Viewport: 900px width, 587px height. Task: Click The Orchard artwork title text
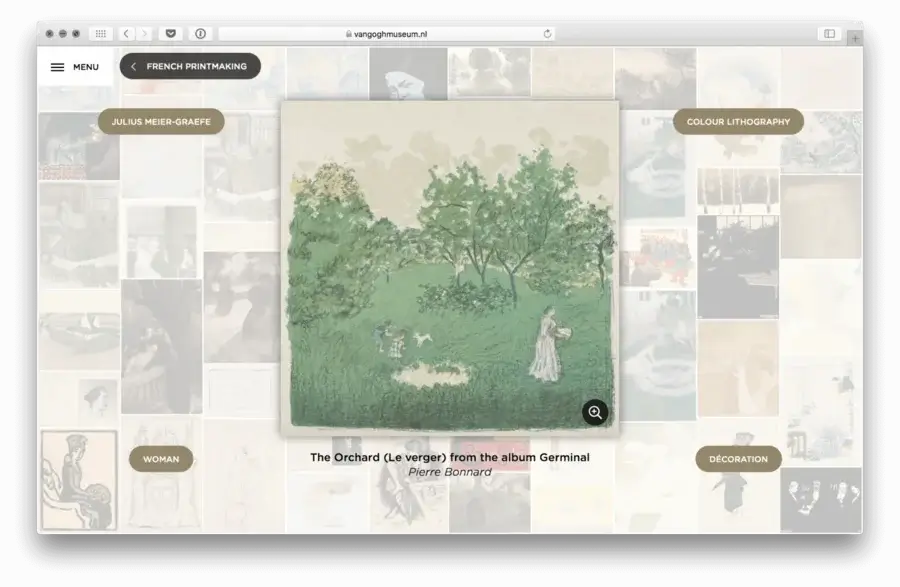point(449,457)
